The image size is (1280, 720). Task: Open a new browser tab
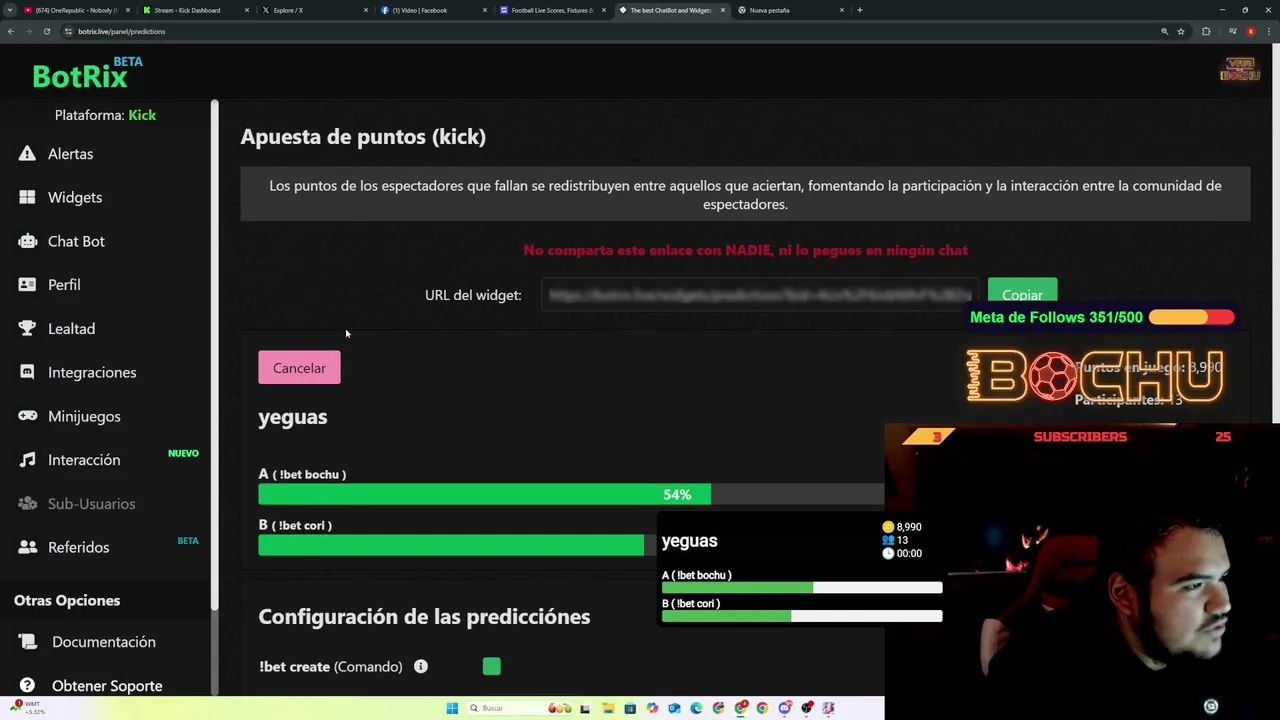coord(860,10)
